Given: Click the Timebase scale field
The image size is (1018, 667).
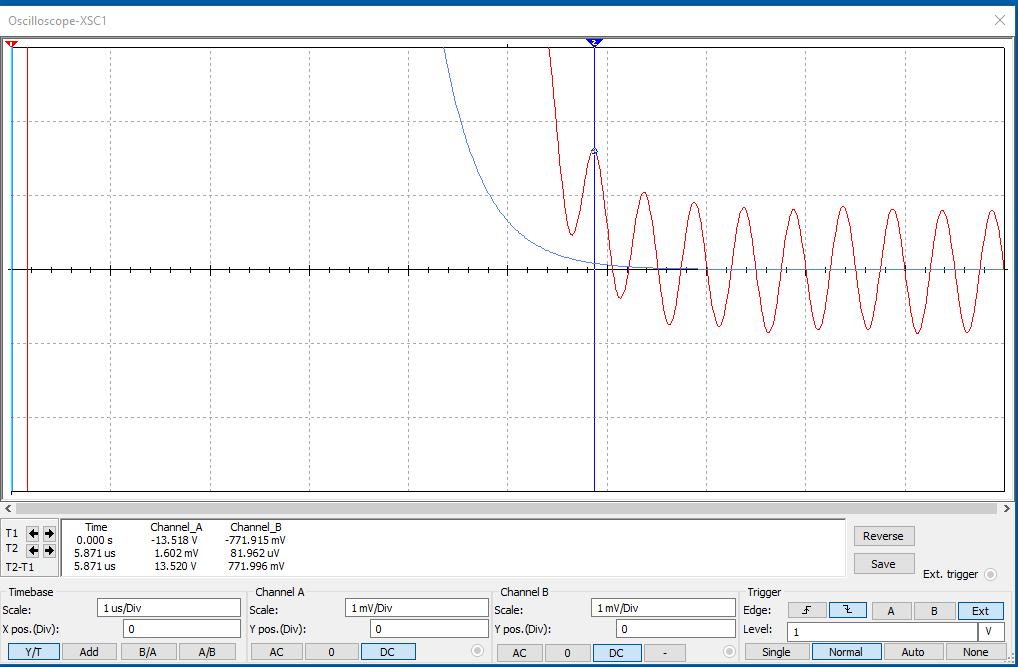Looking at the screenshot, I should [x=168, y=608].
